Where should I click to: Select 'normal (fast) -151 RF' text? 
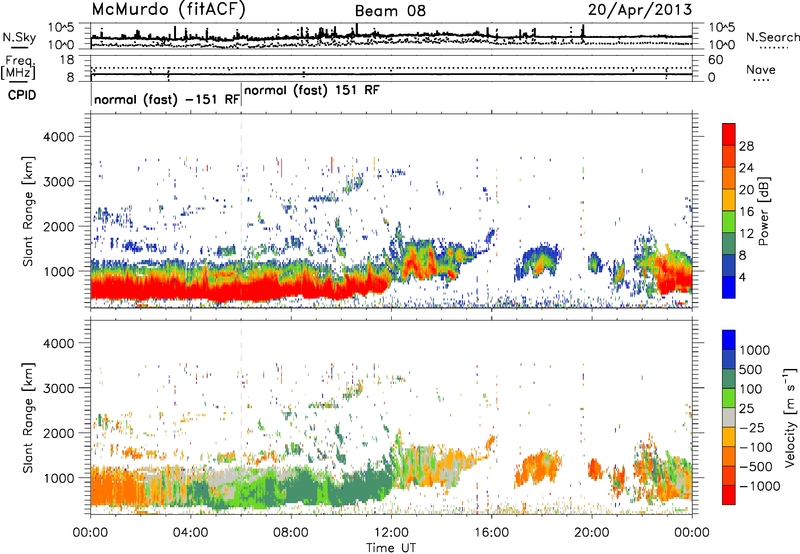(167, 99)
